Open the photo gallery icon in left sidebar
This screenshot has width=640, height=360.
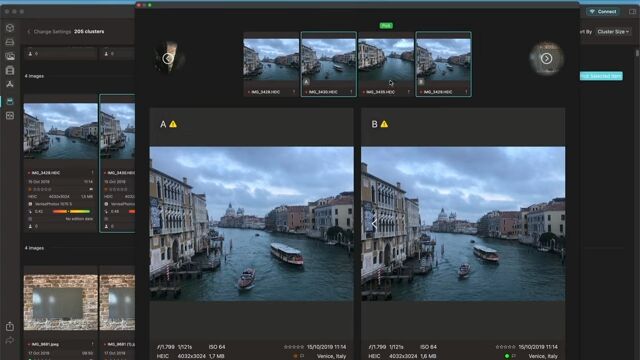tap(10, 56)
